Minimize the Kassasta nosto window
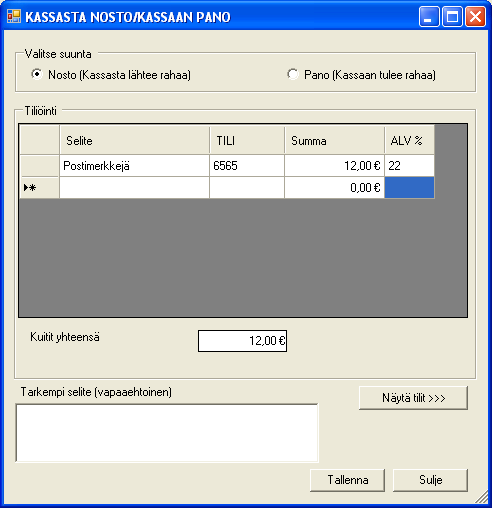Viewport: 492px width, 508px height. pyautogui.click(x=429, y=16)
